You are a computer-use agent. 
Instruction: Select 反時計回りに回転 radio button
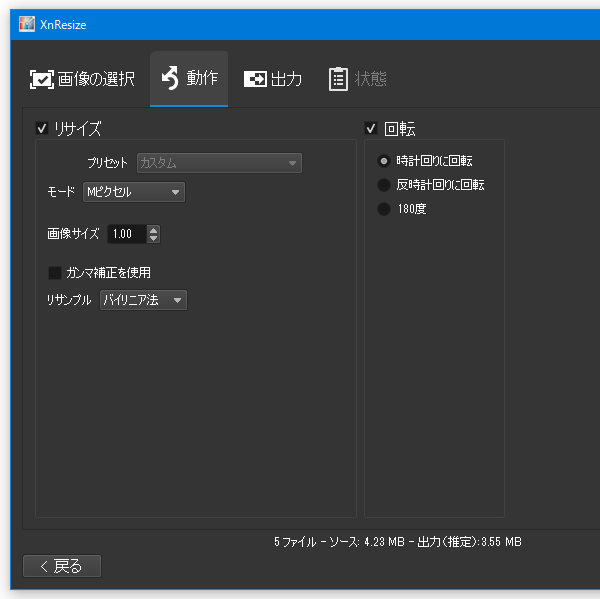(x=384, y=185)
